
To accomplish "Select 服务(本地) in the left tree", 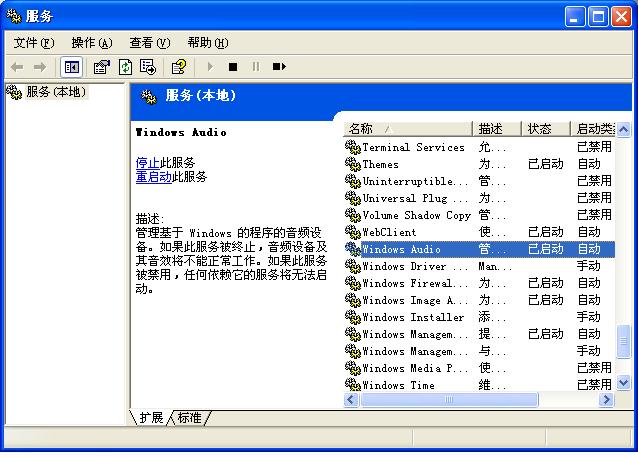I will (56, 92).
